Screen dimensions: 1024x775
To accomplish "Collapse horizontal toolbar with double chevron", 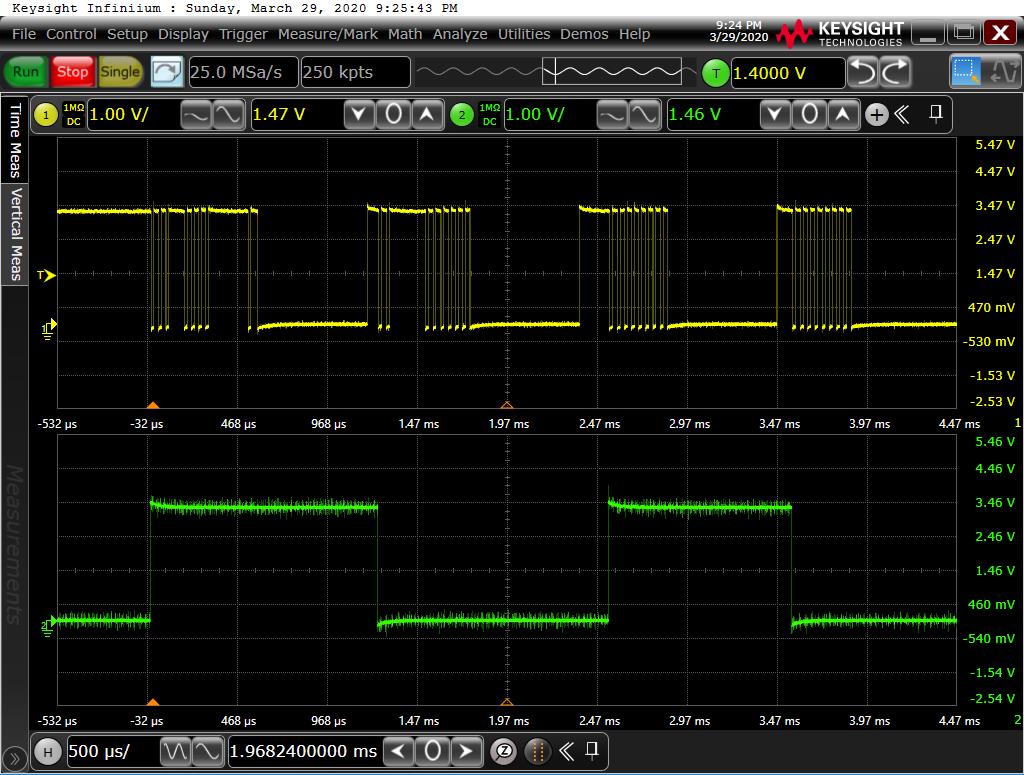I will click(x=566, y=751).
